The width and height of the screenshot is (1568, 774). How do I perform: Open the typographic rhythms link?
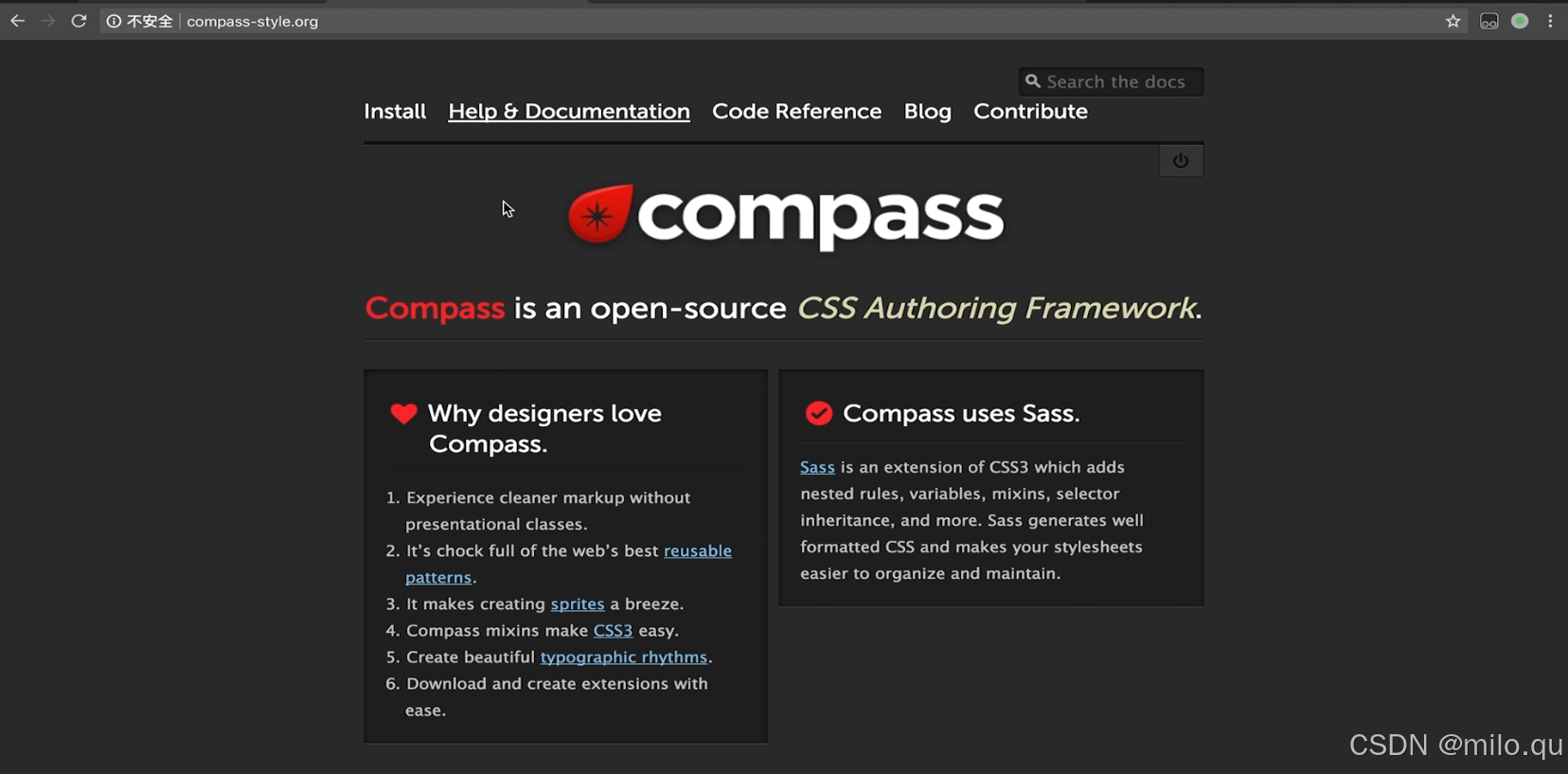(624, 657)
